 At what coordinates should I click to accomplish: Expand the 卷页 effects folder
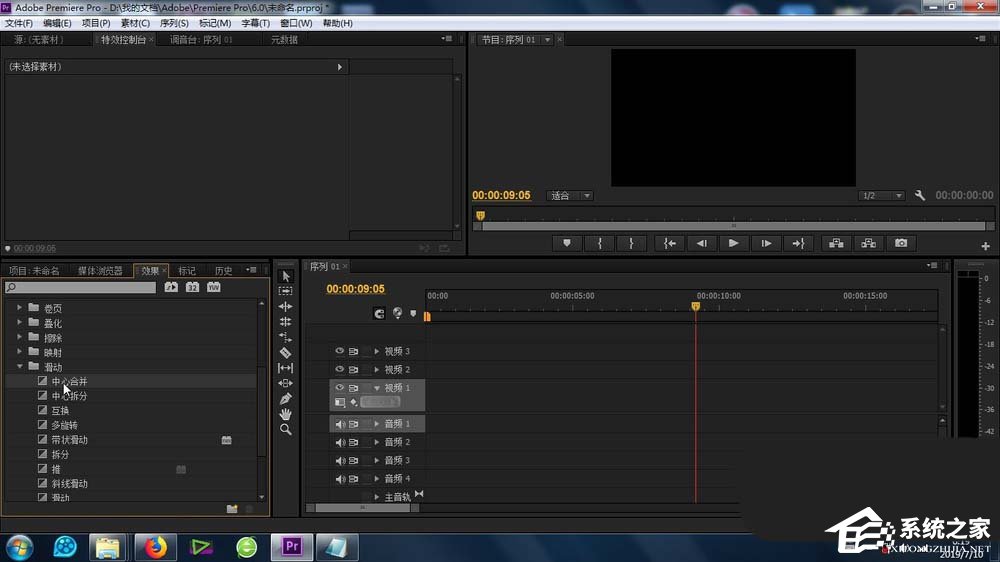tap(20, 308)
